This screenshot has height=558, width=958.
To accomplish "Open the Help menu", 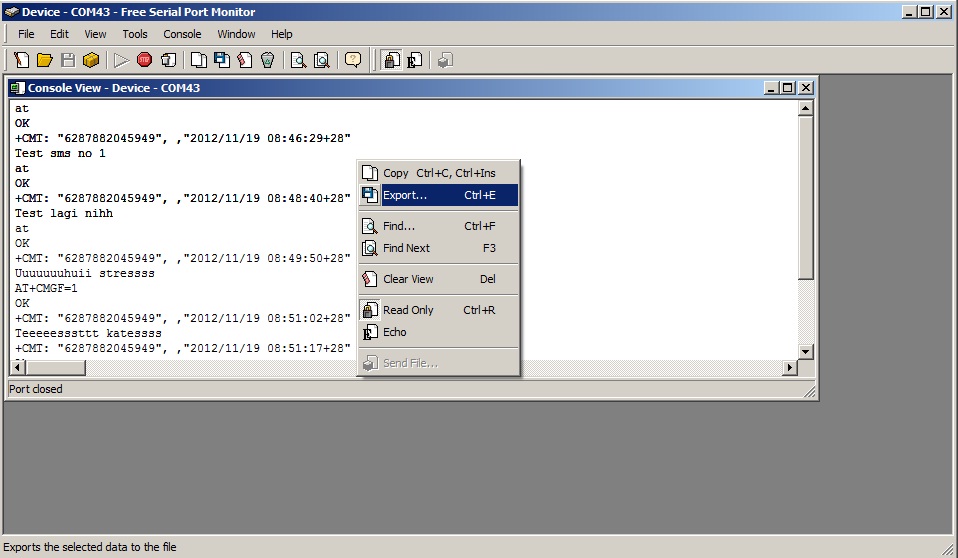I will click(282, 34).
